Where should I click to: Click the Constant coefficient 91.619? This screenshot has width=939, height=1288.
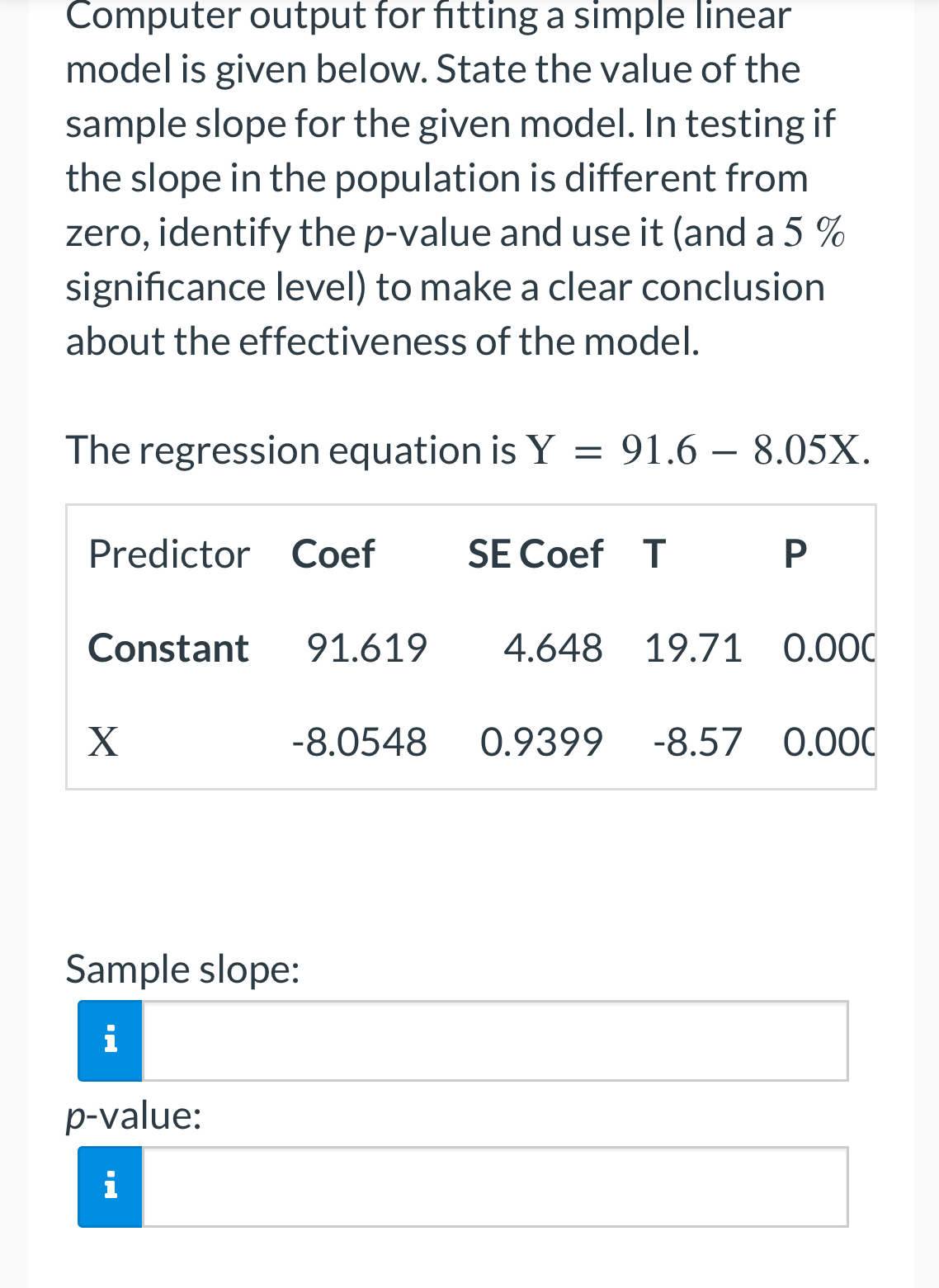coord(366,649)
